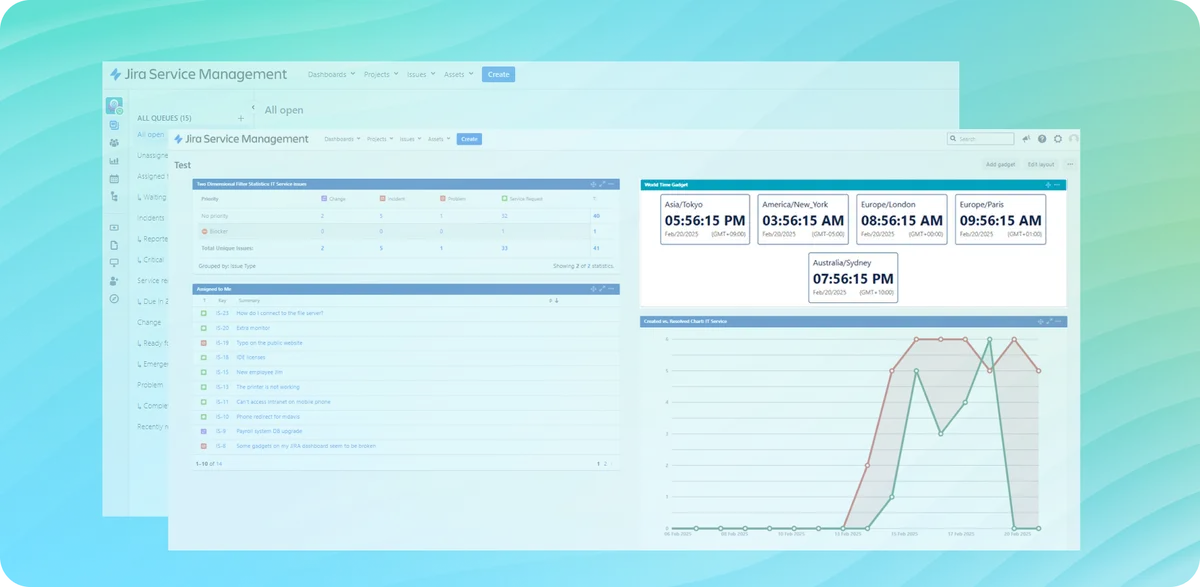1200x587 pixels.
Task: Open the notifications megaphone icon in top bar
Action: pyautogui.click(x=1026, y=139)
